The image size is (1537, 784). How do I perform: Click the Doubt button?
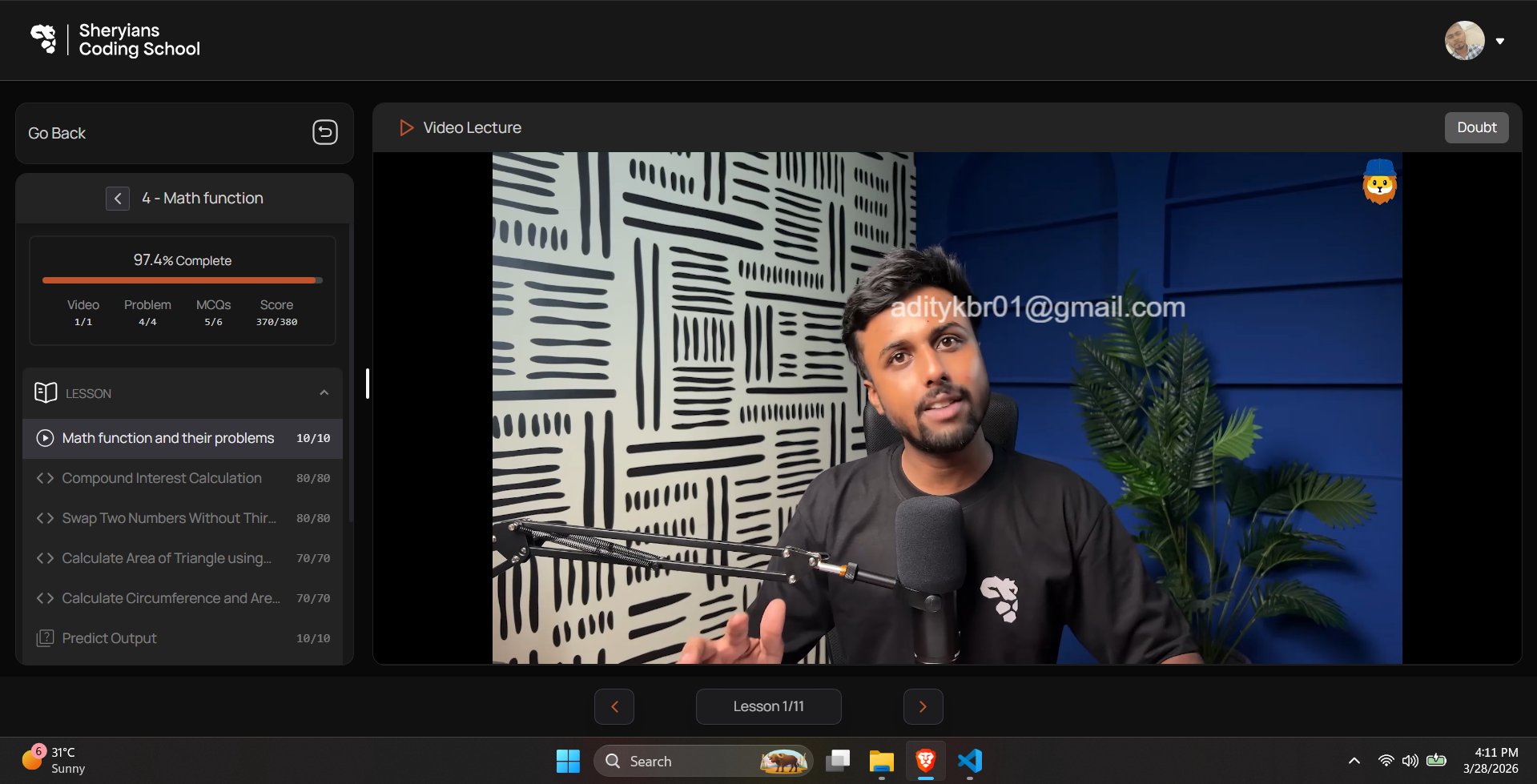coord(1476,127)
